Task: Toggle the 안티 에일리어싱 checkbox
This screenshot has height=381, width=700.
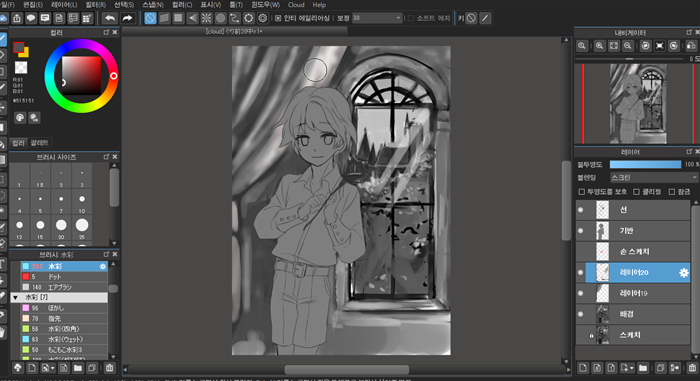Action: [x=278, y=18]
